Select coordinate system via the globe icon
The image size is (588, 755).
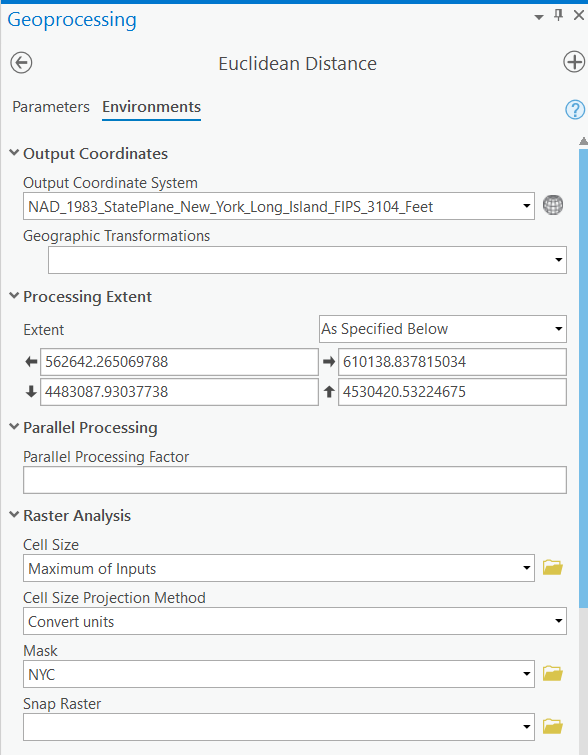coord(553,206)
